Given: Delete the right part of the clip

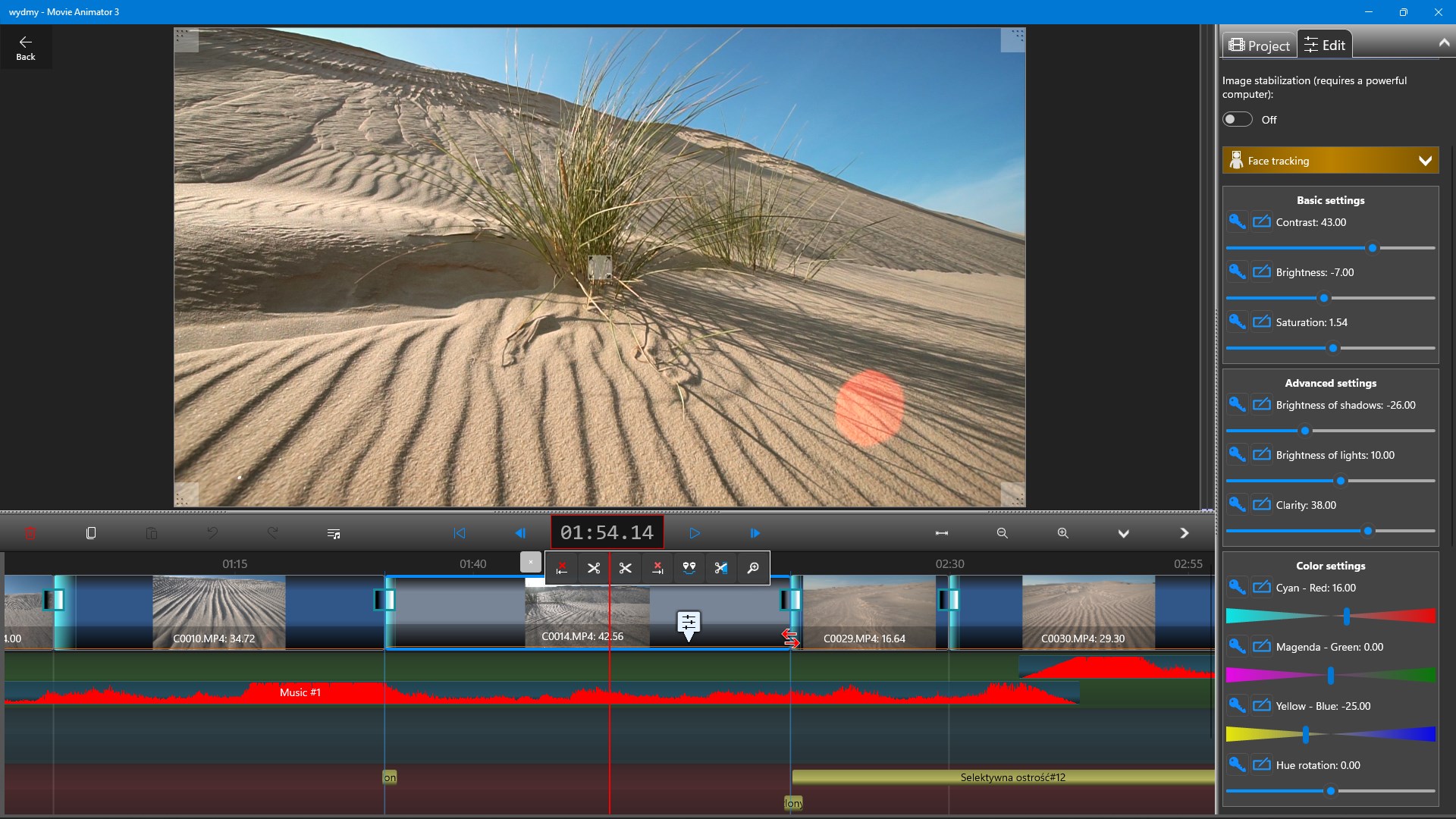Looking at the screenshot, I should click(x=657, y=568).
